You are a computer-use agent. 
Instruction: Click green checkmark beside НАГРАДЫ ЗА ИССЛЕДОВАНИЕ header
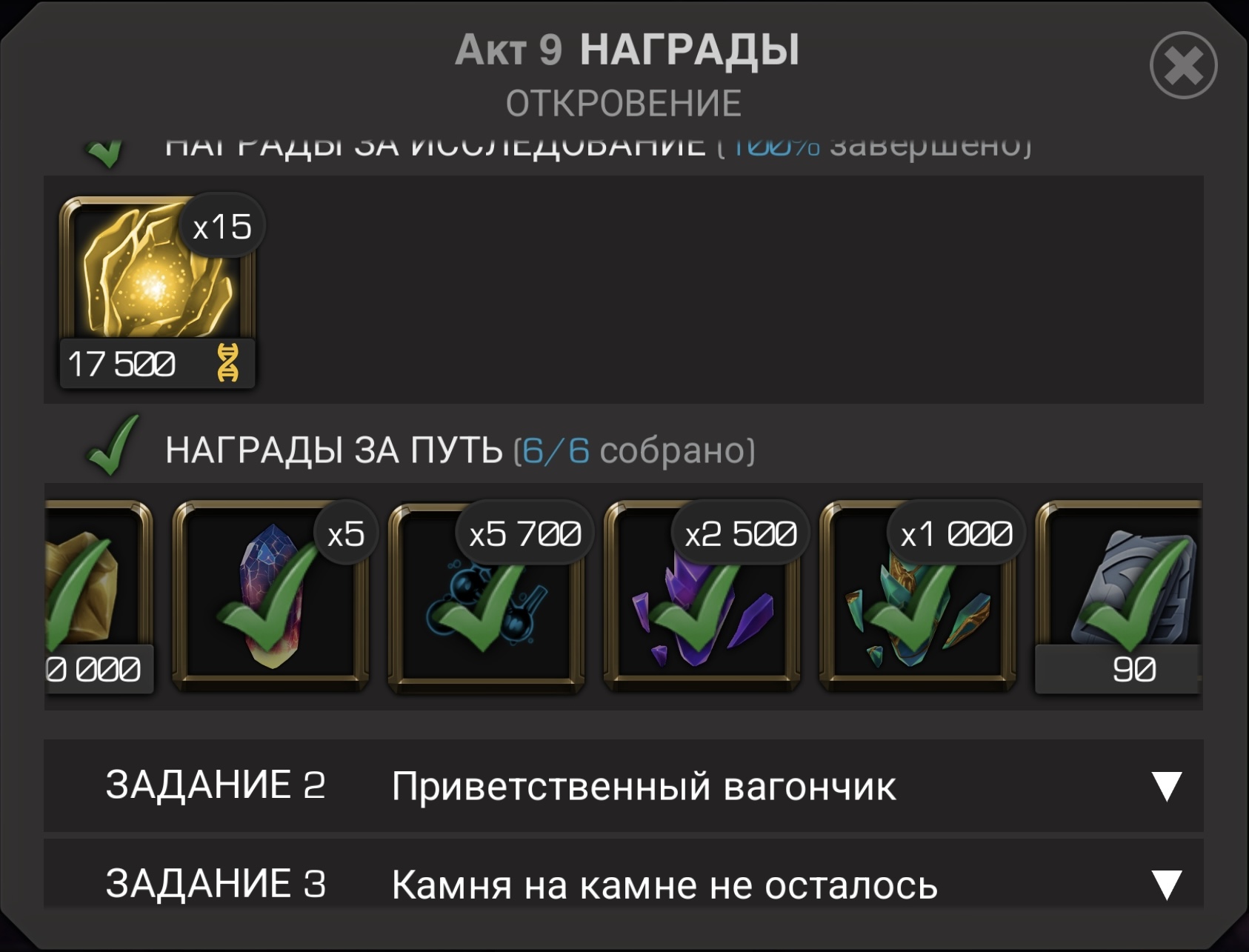click(x=105, y=152)
